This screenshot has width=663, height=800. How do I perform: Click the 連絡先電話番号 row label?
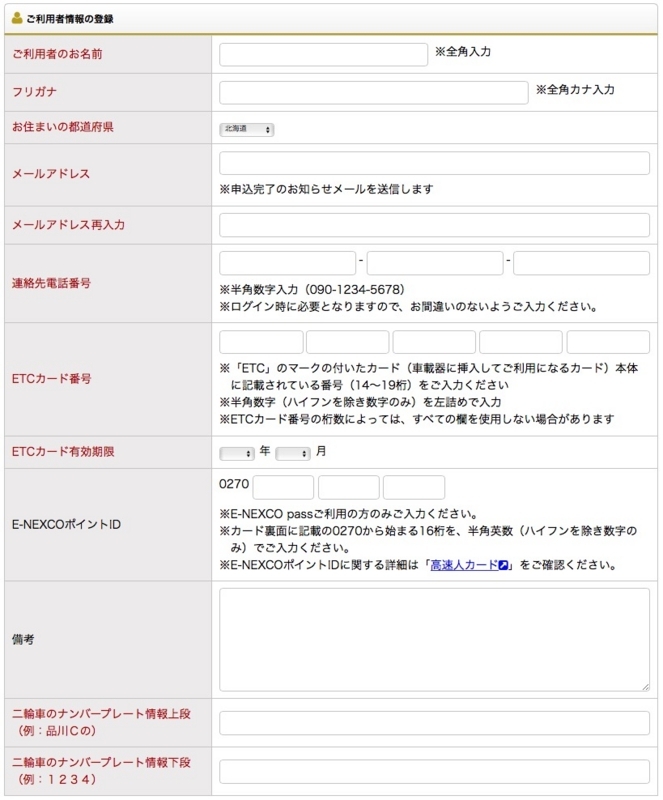coord(52,283)
